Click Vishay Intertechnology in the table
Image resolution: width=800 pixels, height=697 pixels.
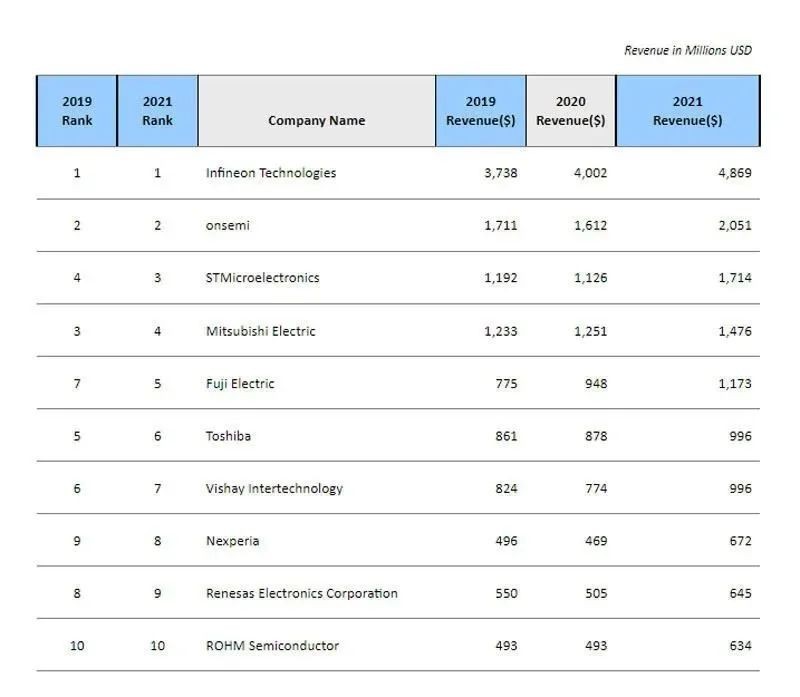coord(274,489)
